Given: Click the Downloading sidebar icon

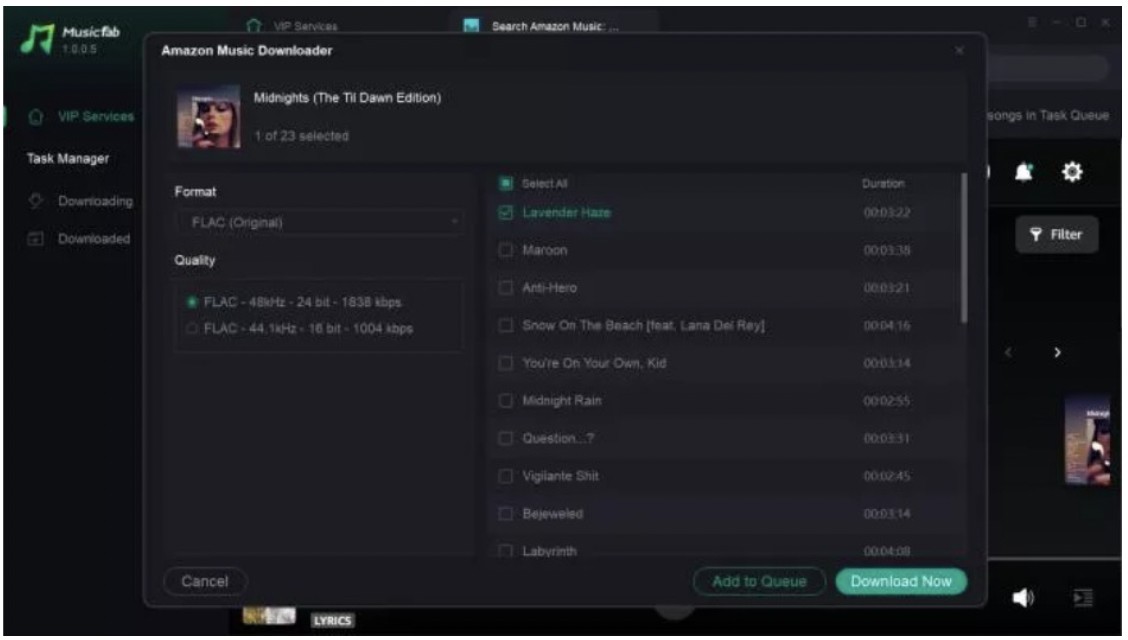Looking at the screenshot, I should pos(35,201).
